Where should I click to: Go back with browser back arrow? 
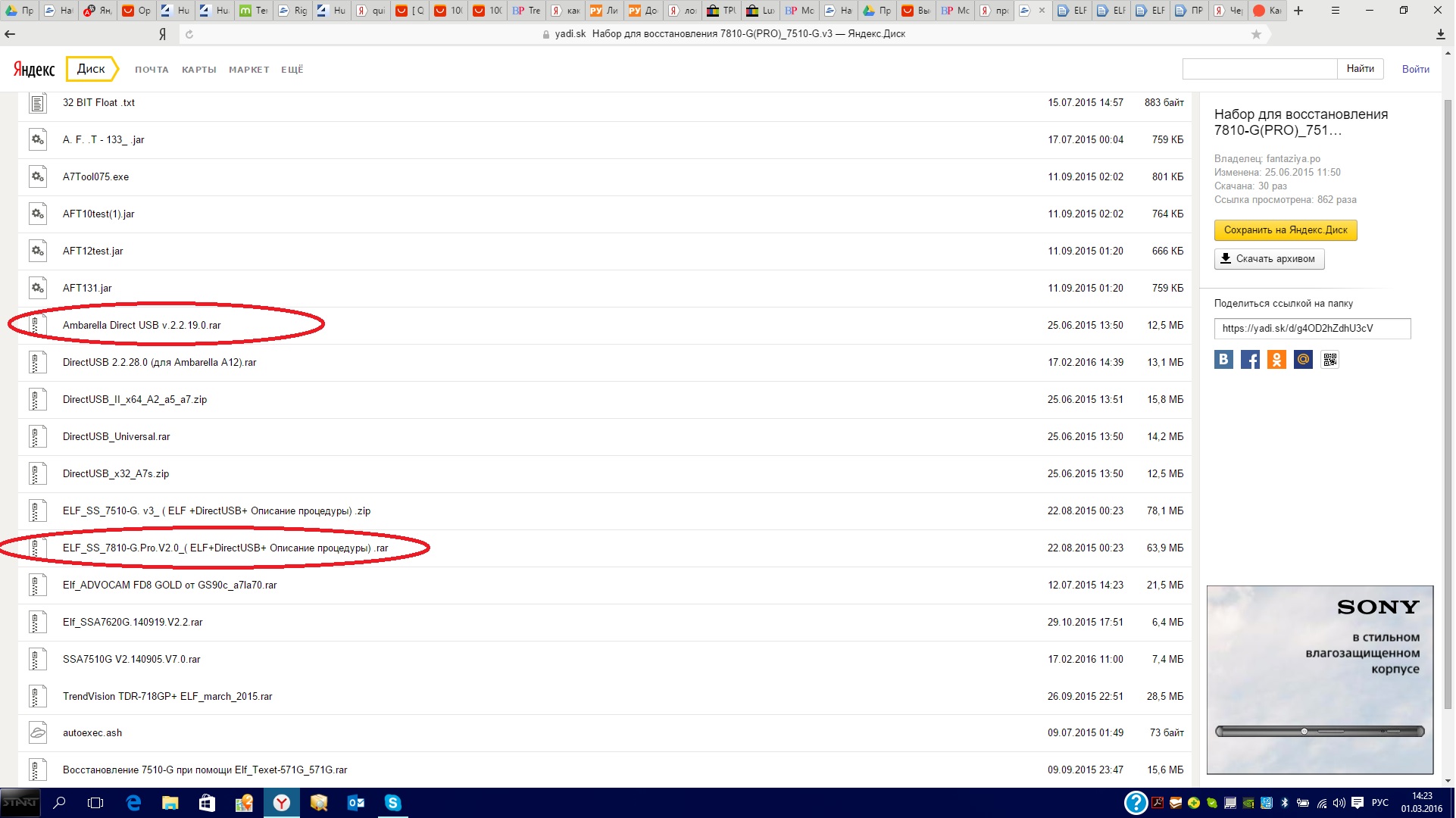click(x=10, y=34)
